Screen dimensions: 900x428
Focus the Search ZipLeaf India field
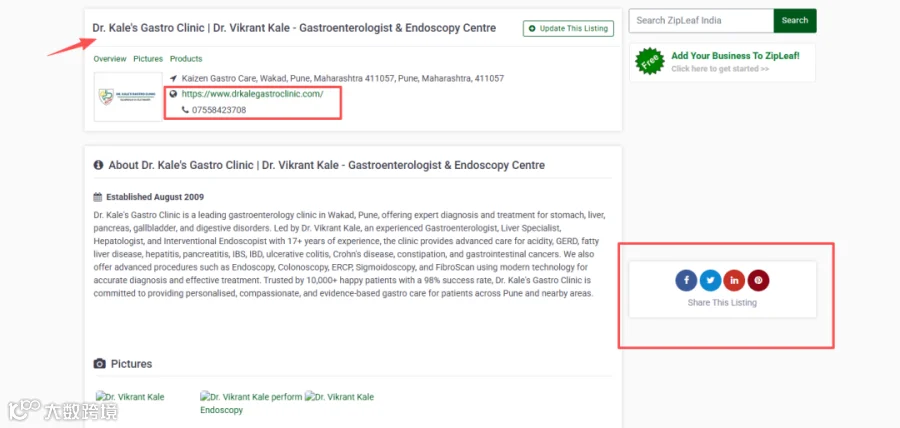point(701,21)
